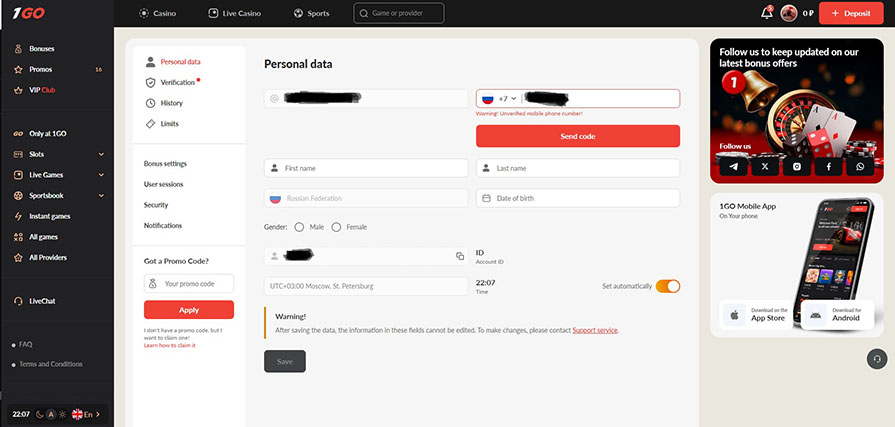Image resolution: width=895 pixels, height=427 pixels.
Task: Click the Support service link
Action: [x=595, y=330]
